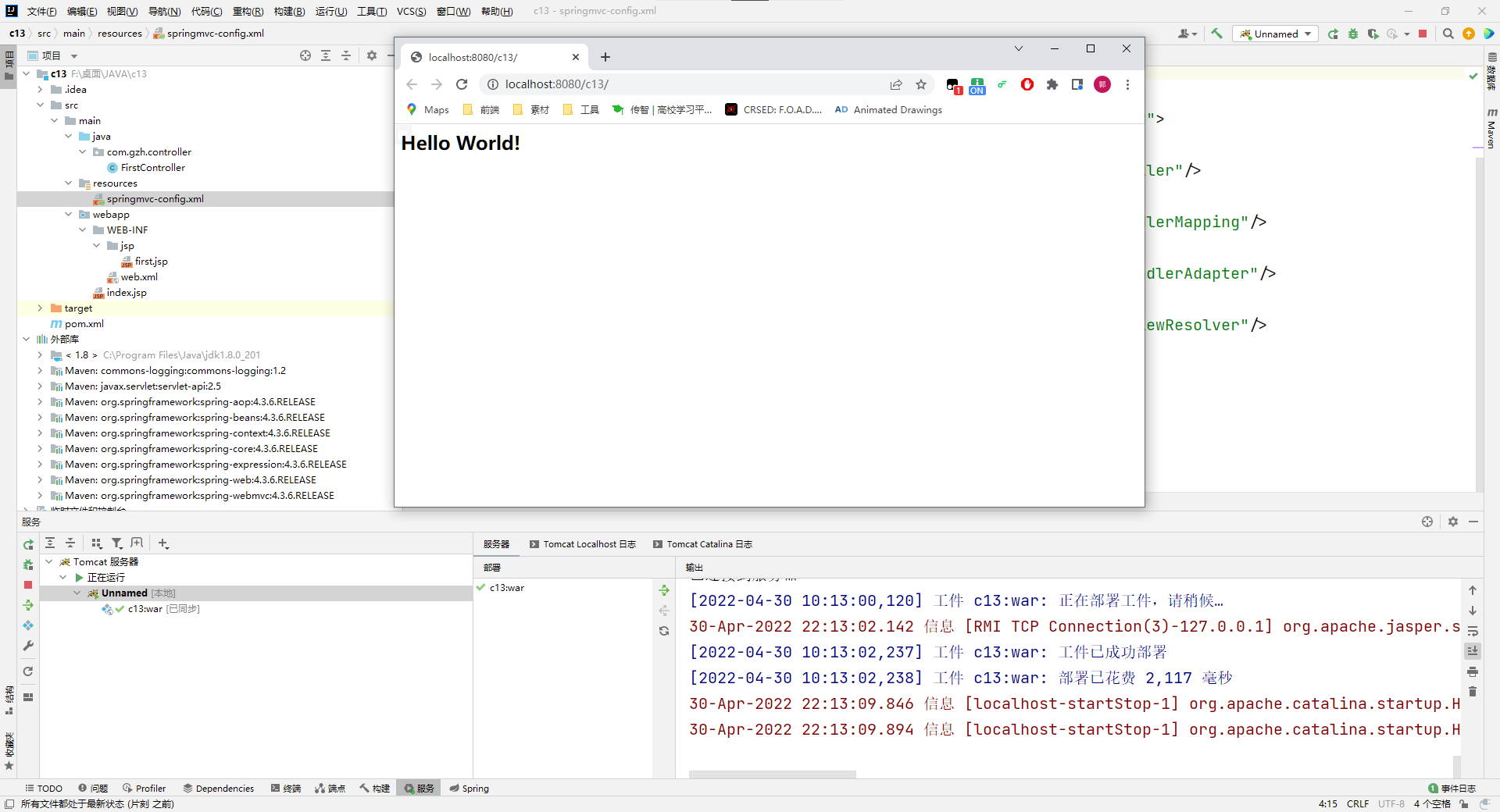1500x812 pixels.
Task: Open the VCS(S) menu
Action: pos(411,11)
